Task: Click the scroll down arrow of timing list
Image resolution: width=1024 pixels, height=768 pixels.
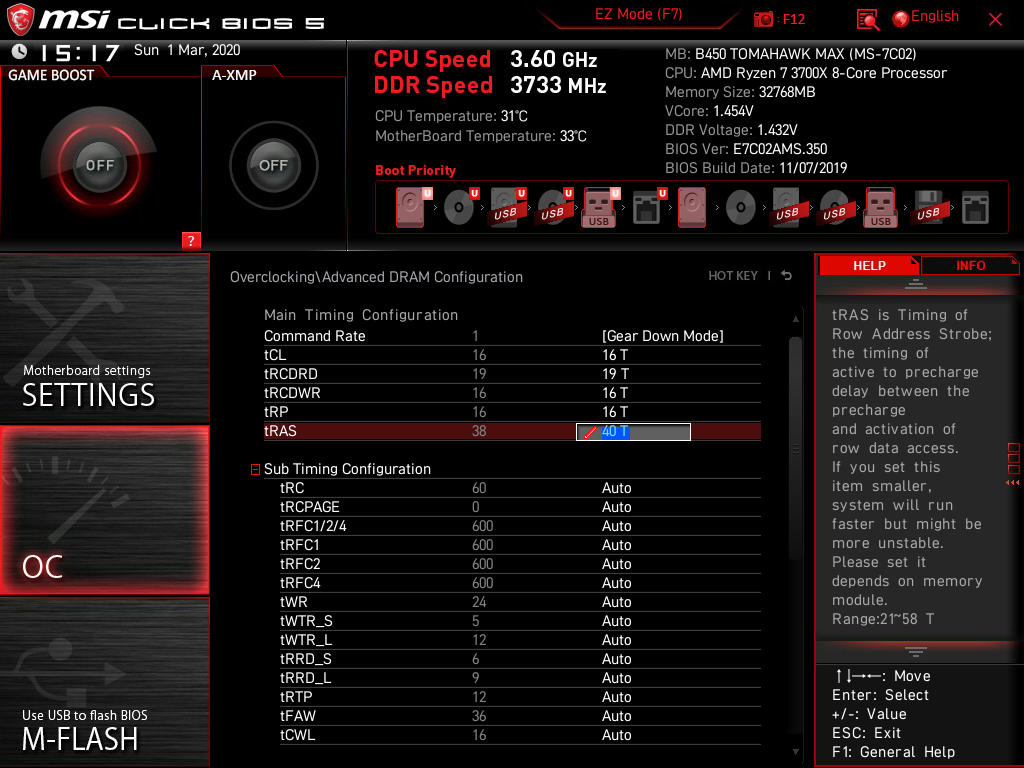Action: point(795,752)
